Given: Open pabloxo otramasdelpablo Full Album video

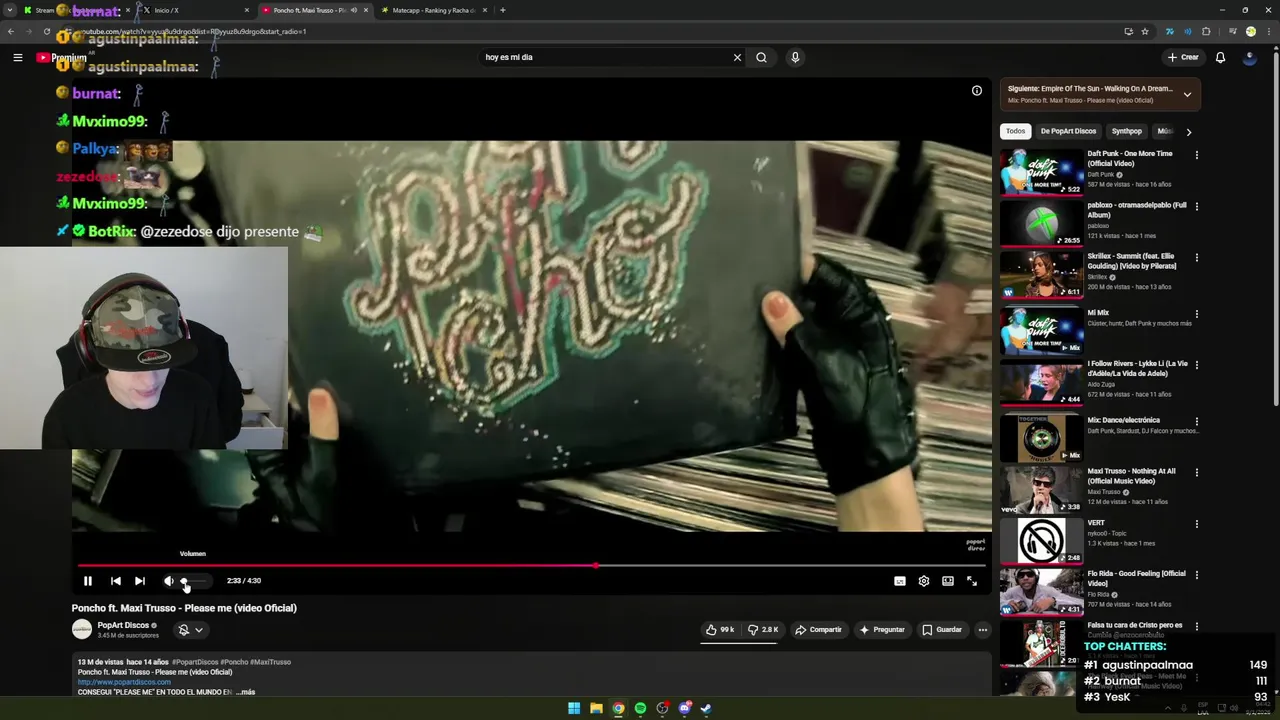Looking at the screenshot, I should coord(1042,224).
